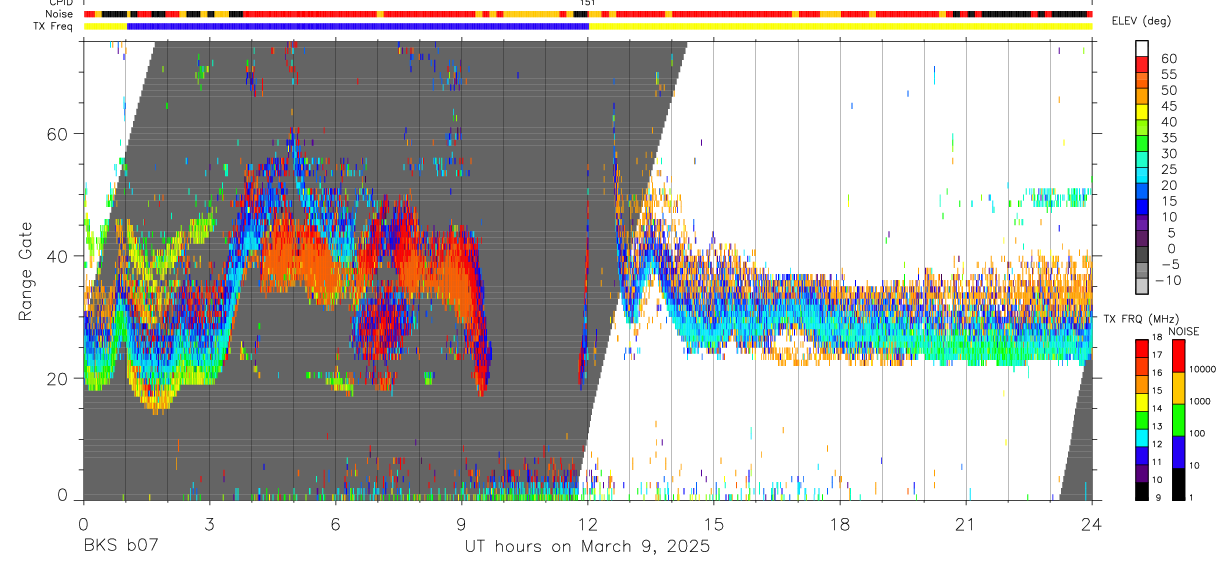Select the 'UT hours on March 9, 2025' axis title

(x=587, y=547)
